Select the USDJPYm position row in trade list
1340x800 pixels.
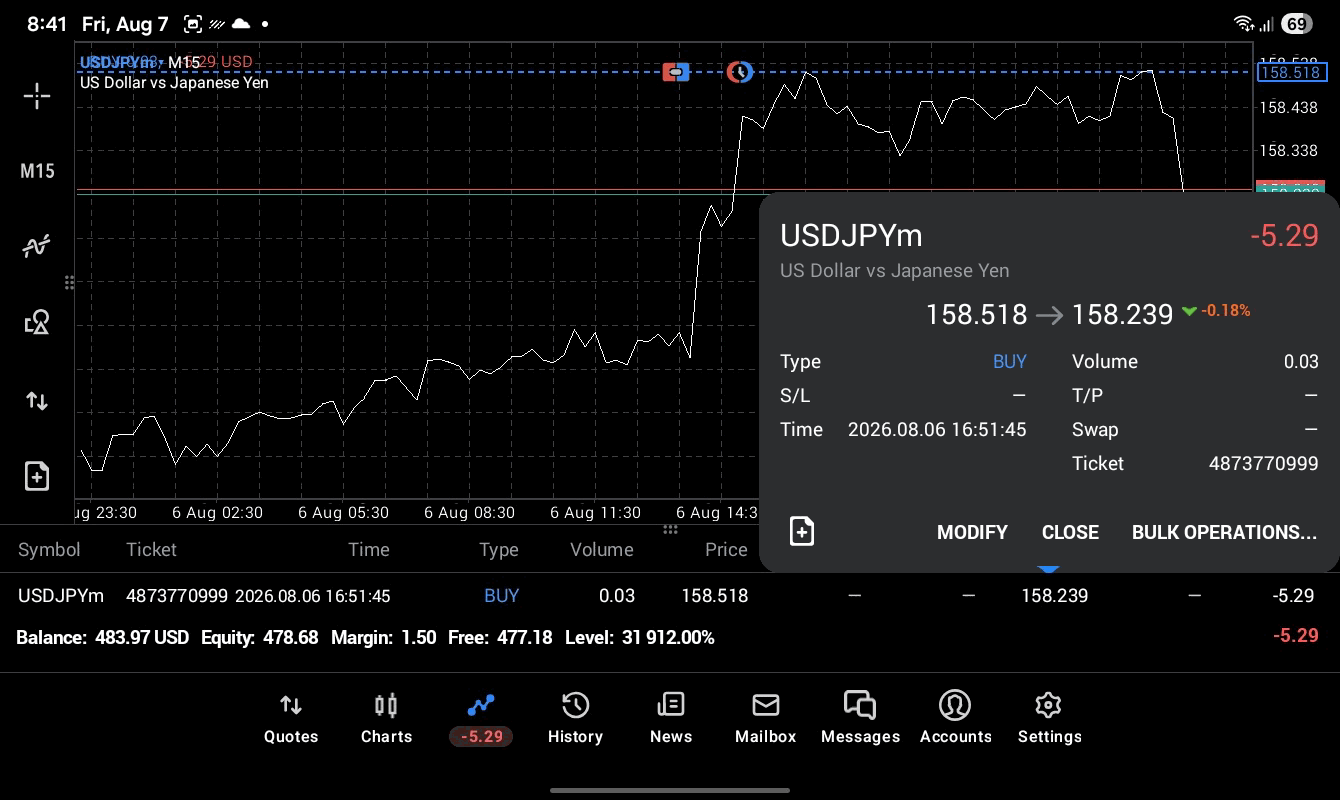pos(670,596)
